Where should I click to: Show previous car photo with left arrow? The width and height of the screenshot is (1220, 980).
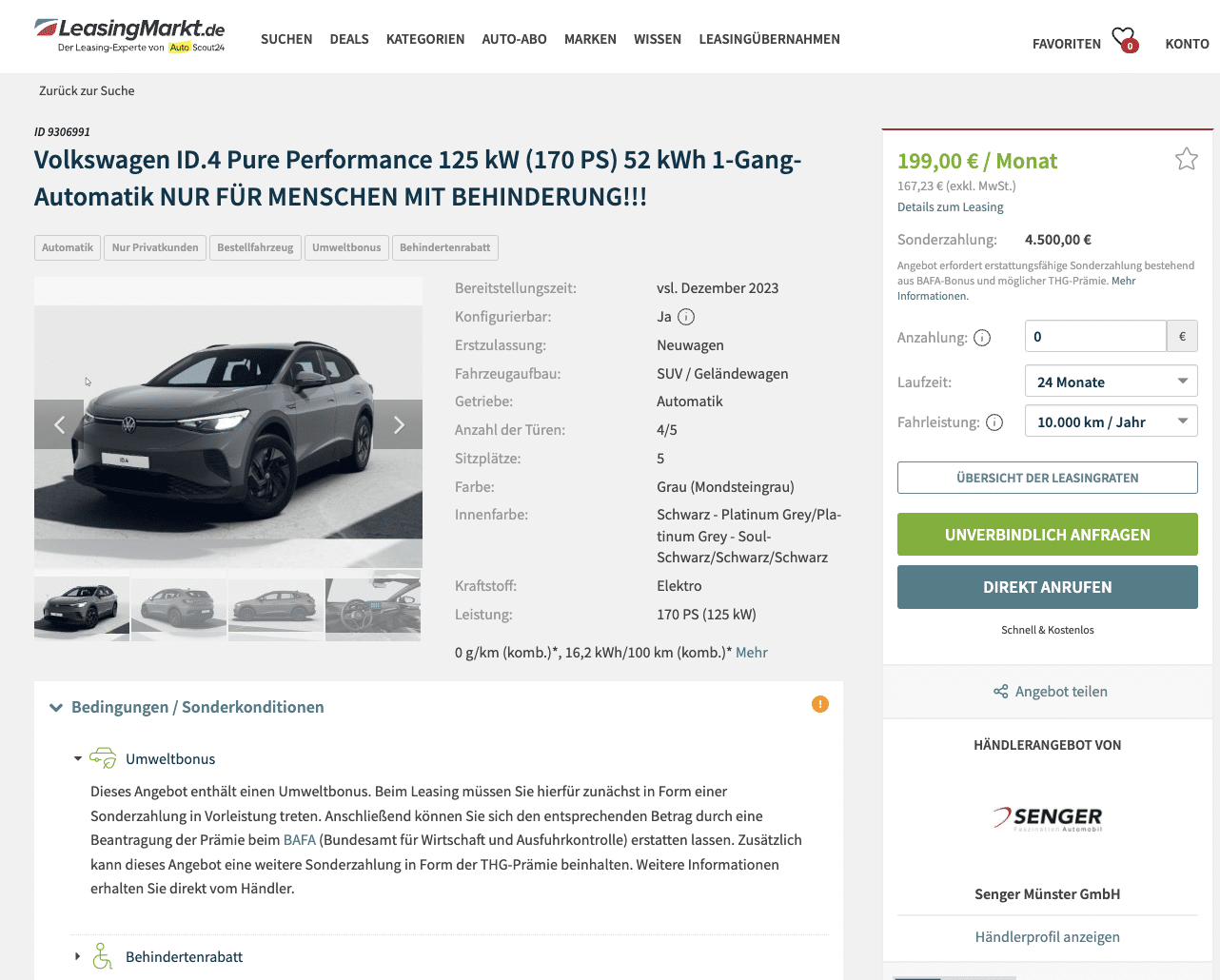click(x=59, y=424)
